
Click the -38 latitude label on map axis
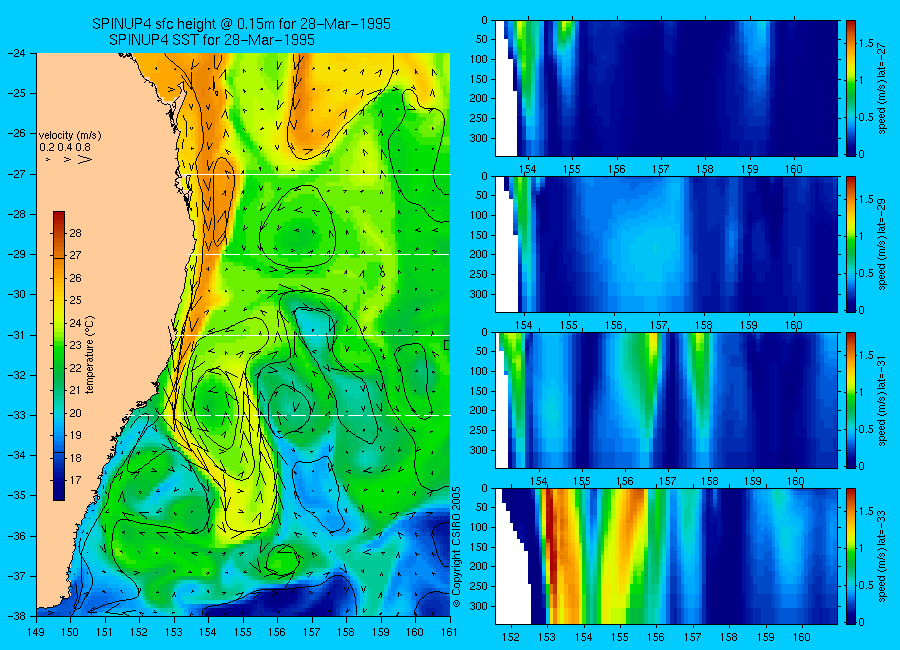(x=15, y=616)
